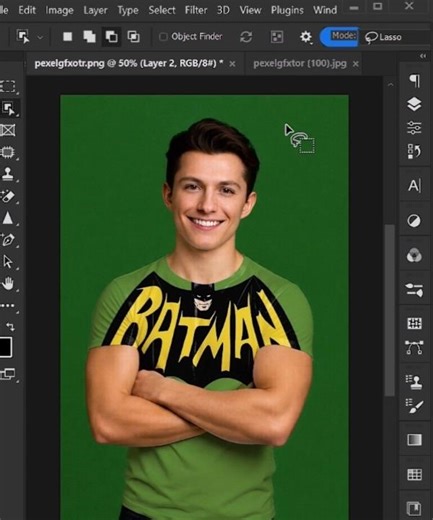This screenshot has width=433, height=520.
Task: Open the Brush Settings panel
Action: click(414, 290)
